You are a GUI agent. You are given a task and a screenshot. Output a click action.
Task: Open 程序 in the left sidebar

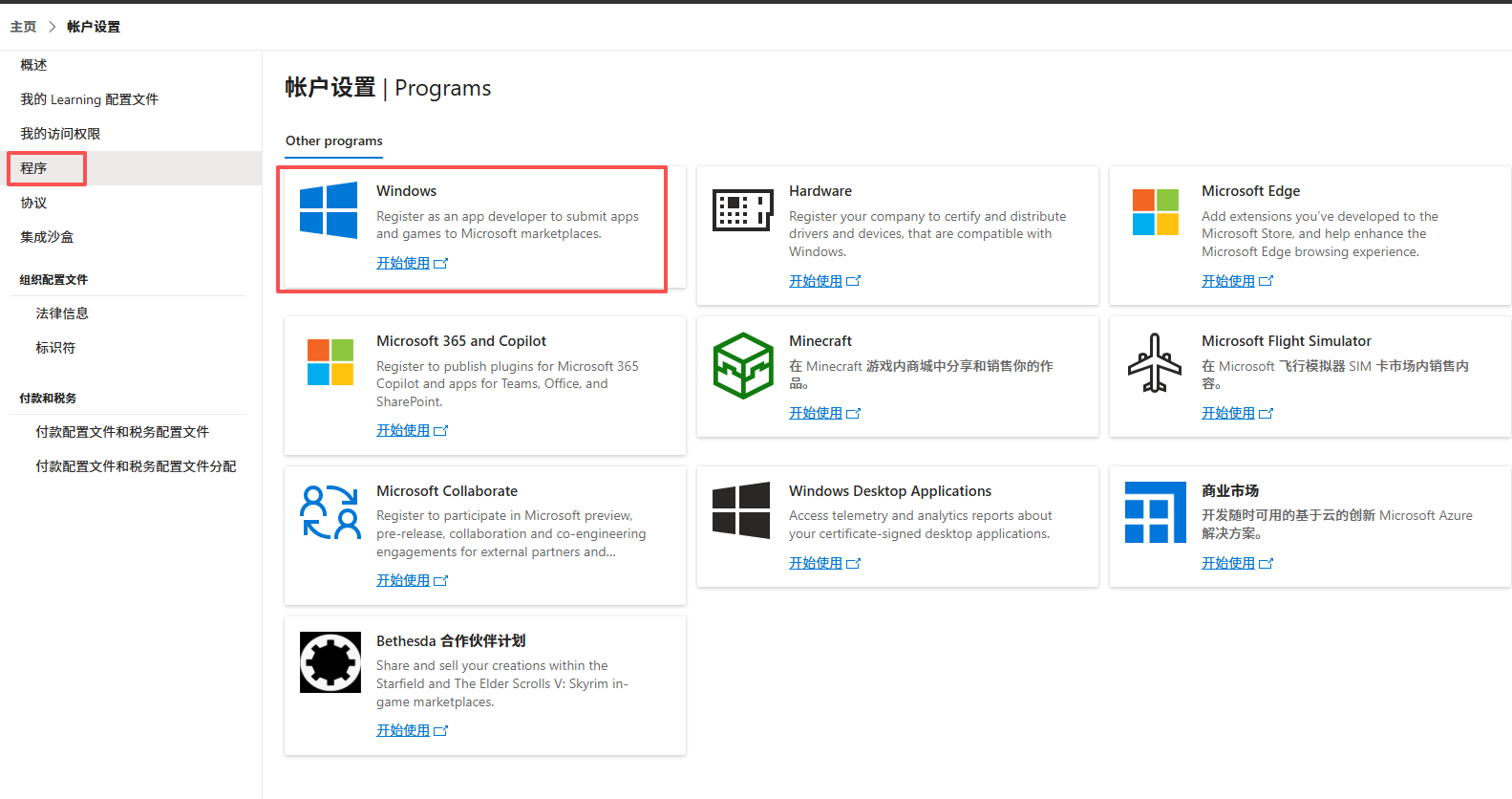(34, 168)
